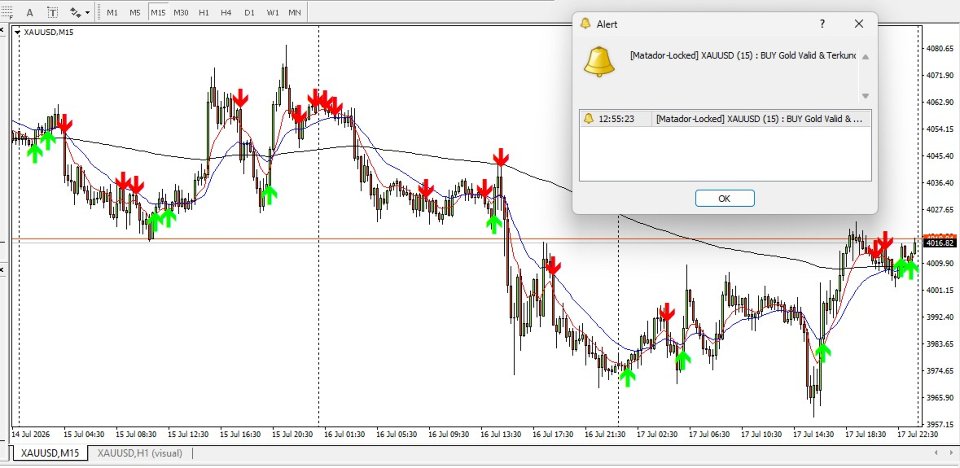The height and width of the screenshot is (468, 960).
Task: Expand the XAUUSD,M15 chart header triangle
Action: pyautogui.click(x=17, y=32)
